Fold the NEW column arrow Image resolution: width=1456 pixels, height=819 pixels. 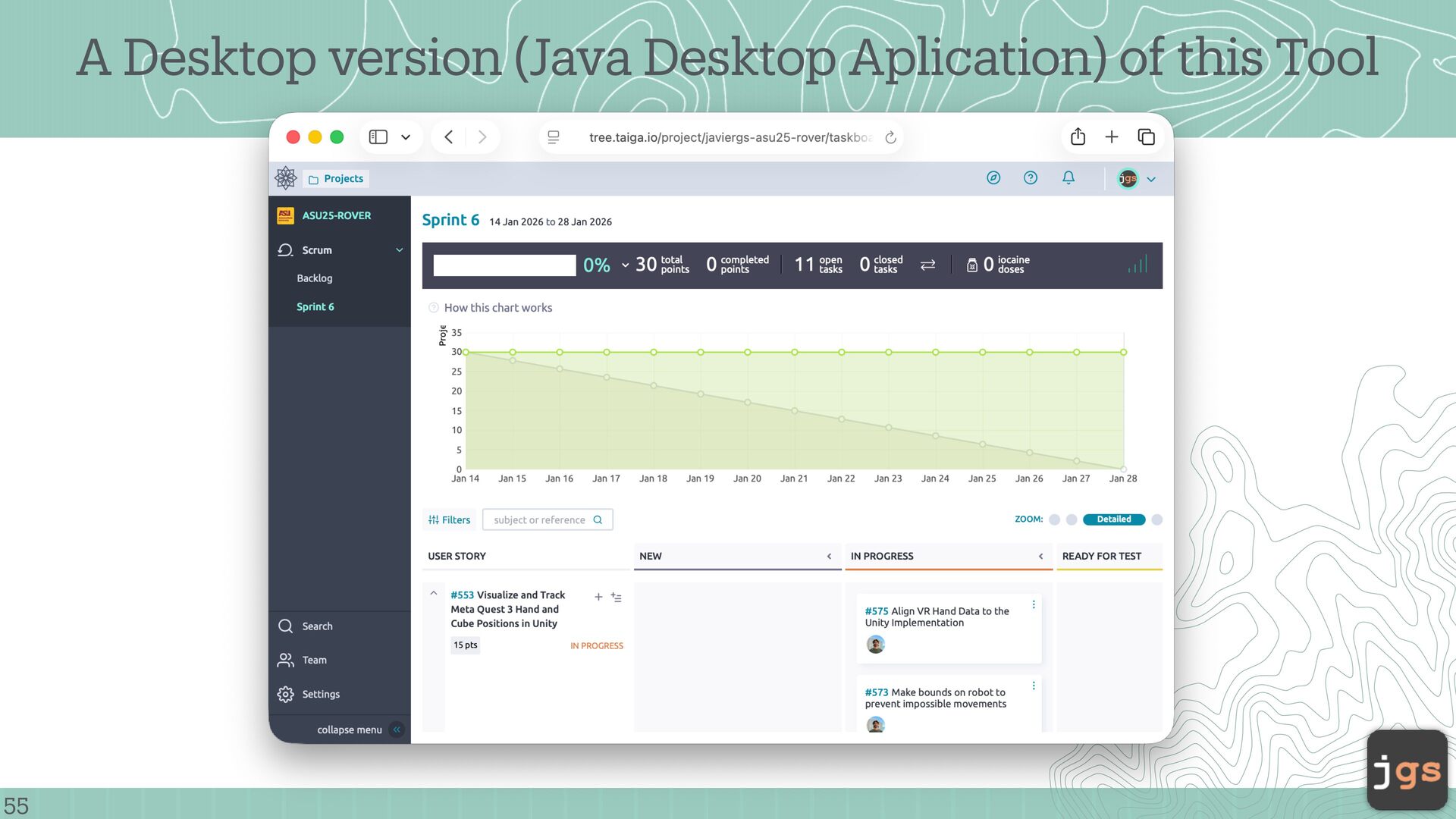pos(829,557)
